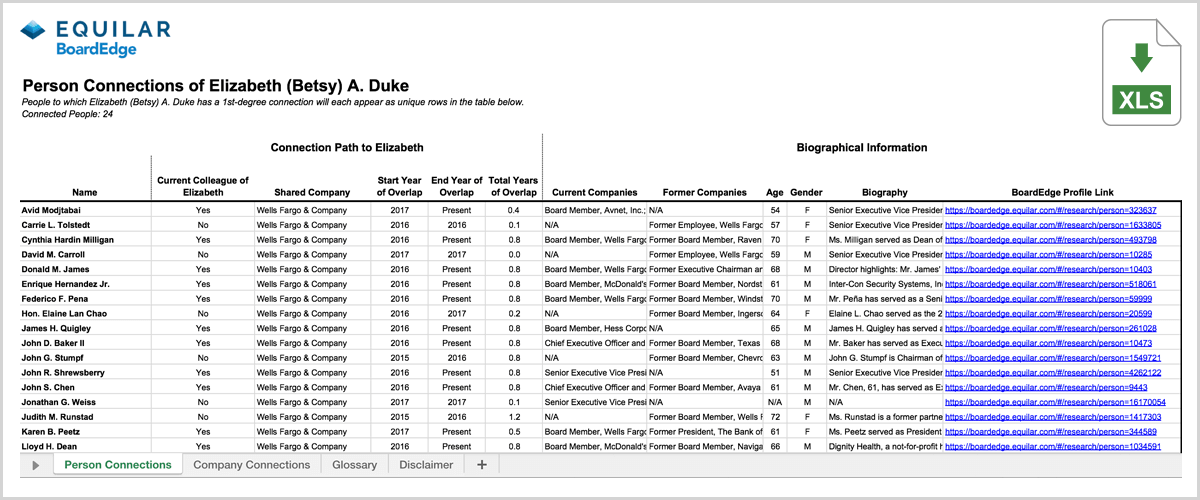The height and width of the screenshot is (500, 1200).
Task: Select Start Year of Overlap header
Action: 400,186
